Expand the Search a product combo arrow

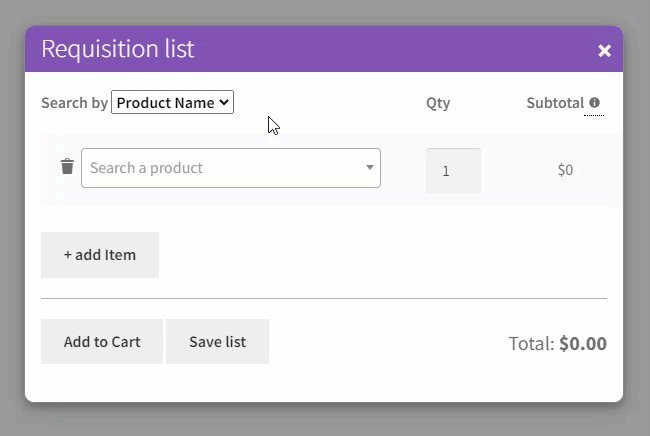[369, 167]
